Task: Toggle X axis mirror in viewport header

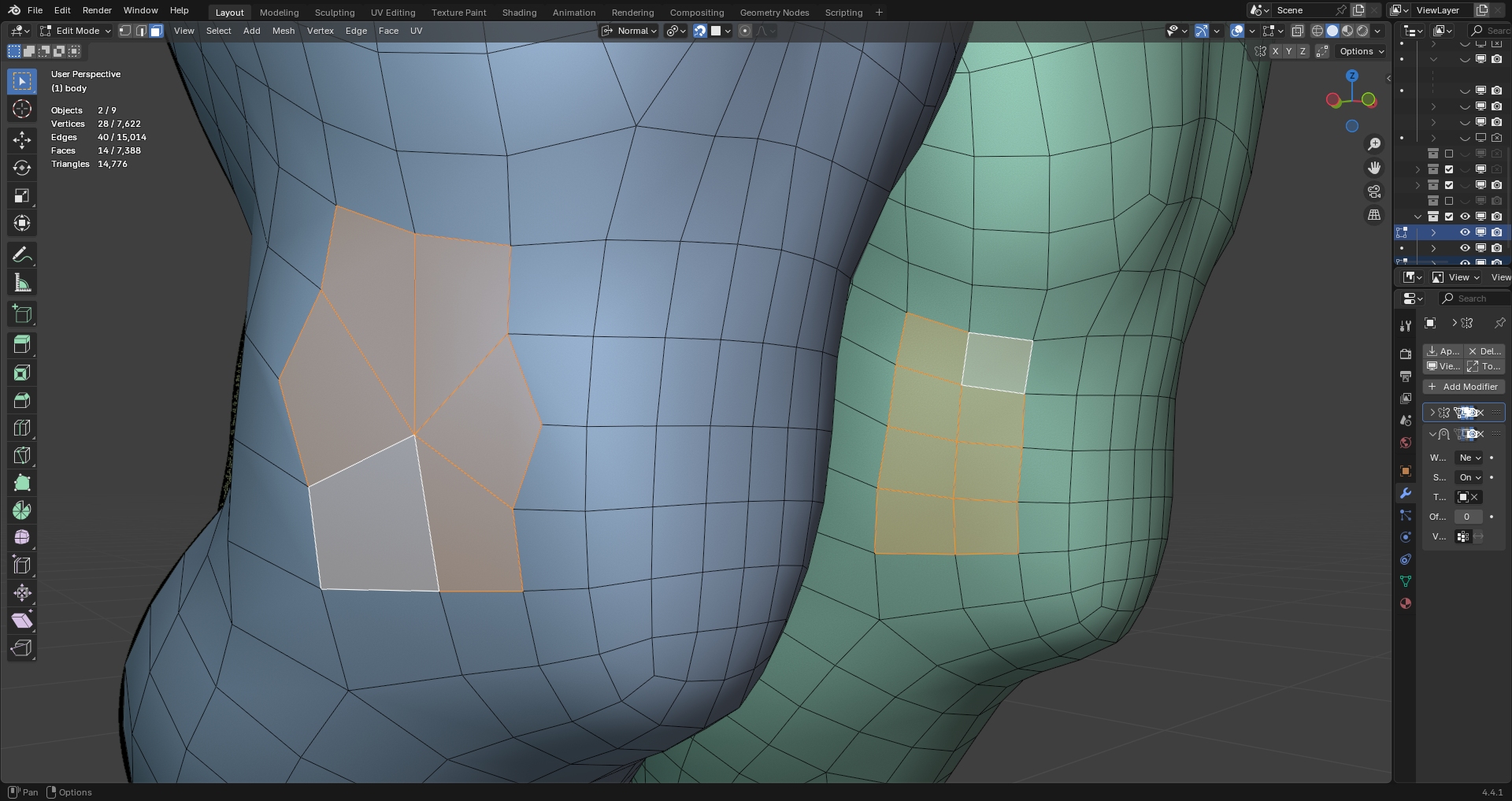Action: tap(1275, 51)
